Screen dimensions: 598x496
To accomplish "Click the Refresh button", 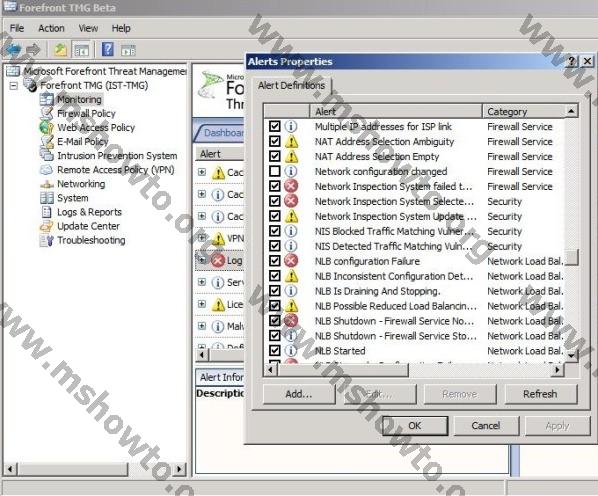I will (x=540, y=394).
